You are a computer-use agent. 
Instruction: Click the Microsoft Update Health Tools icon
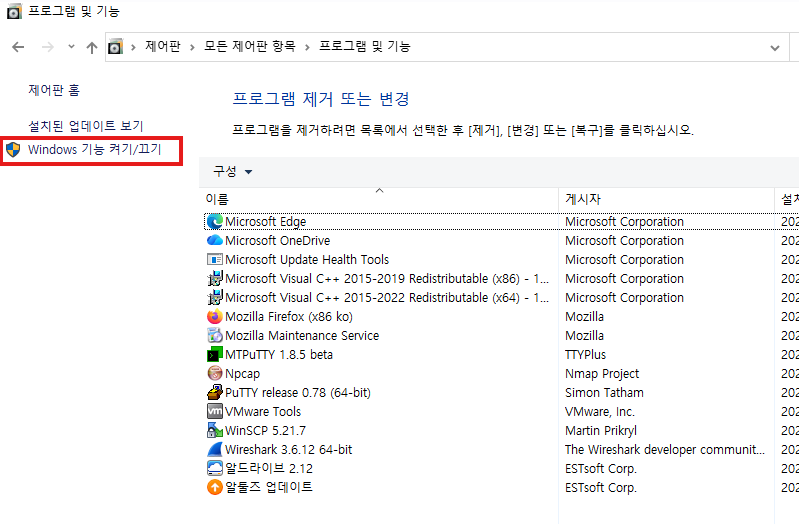click(x=215, y=259)
